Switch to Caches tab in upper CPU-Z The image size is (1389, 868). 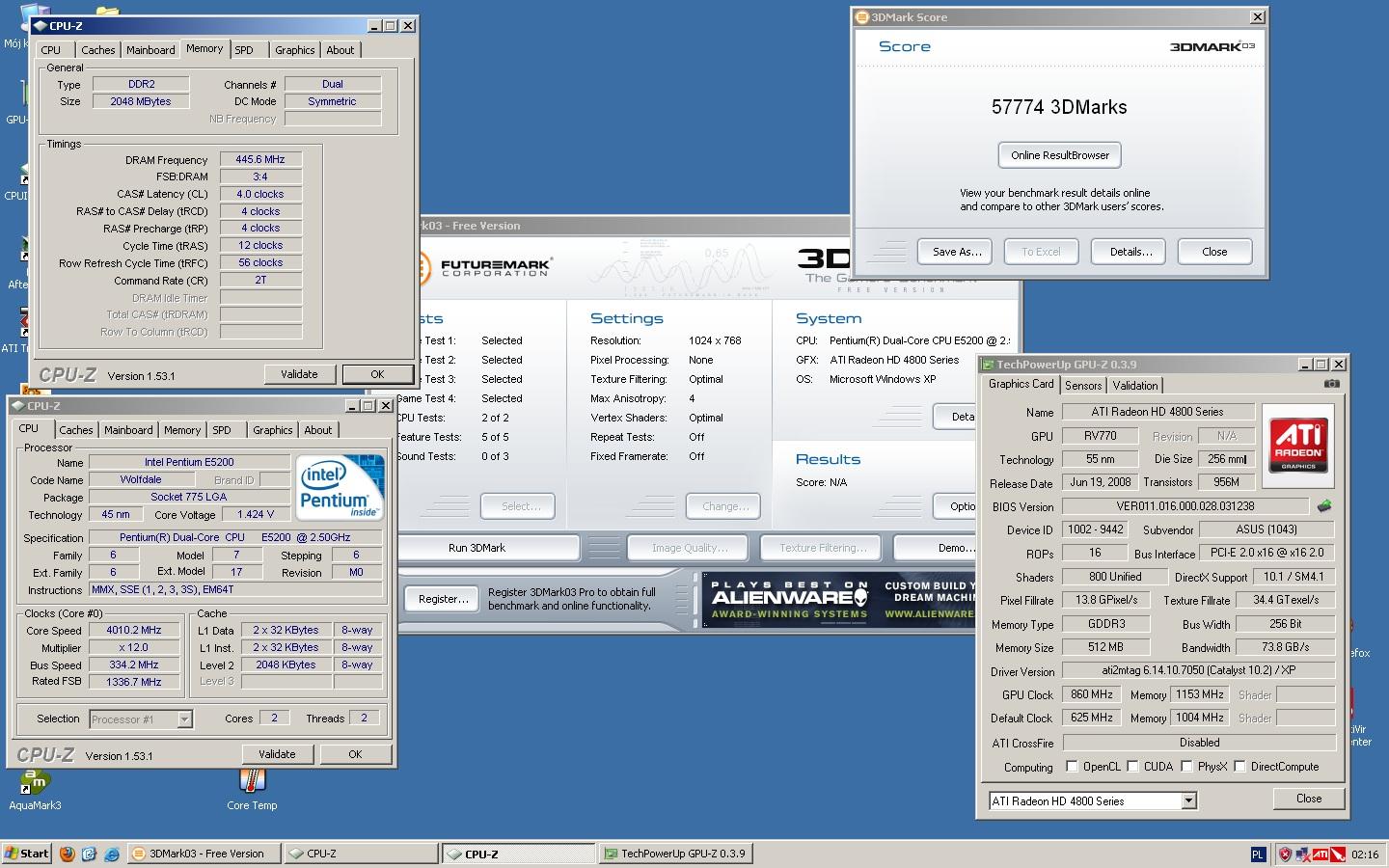click(x=97, y=50)
